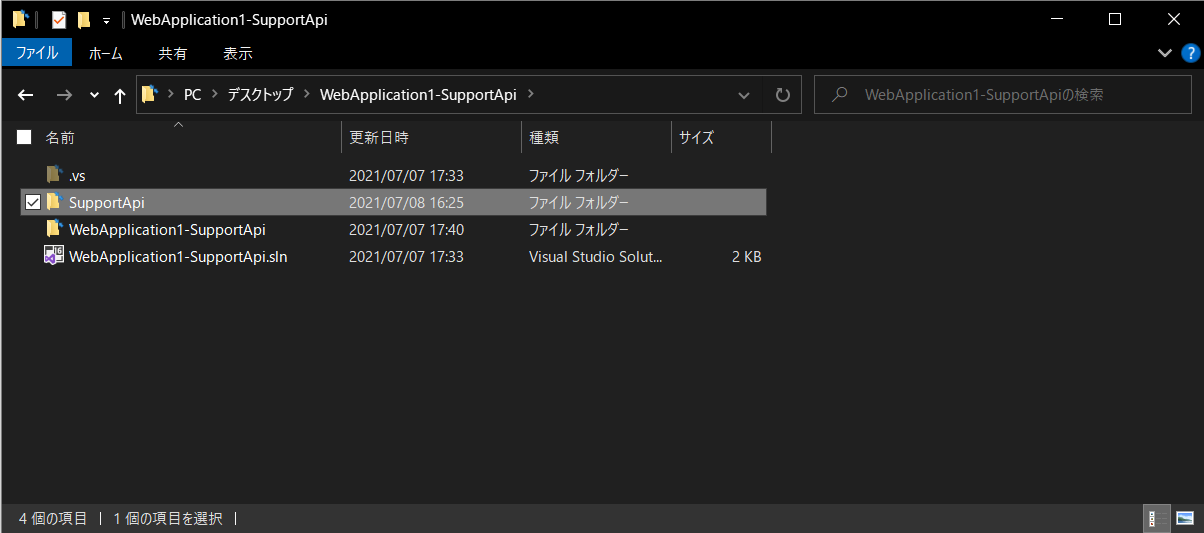Expand the chevron after WebApplication1-SupportApi breadcrumb

[x=530, y=95]
